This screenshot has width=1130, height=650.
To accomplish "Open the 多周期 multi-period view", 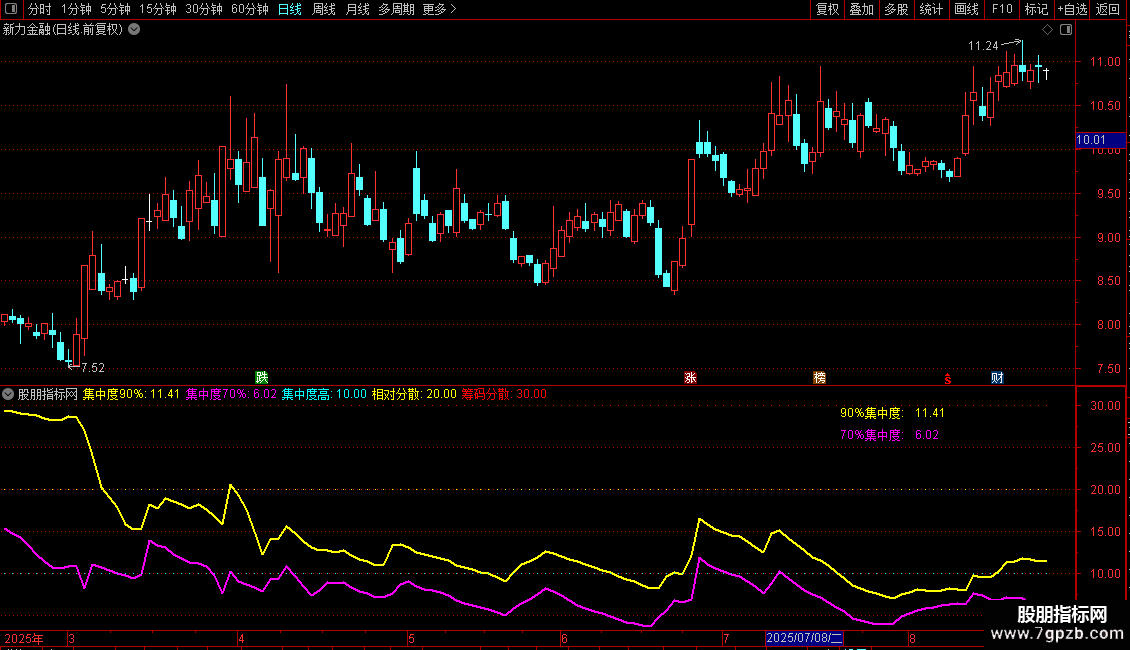I will [396, 9].
